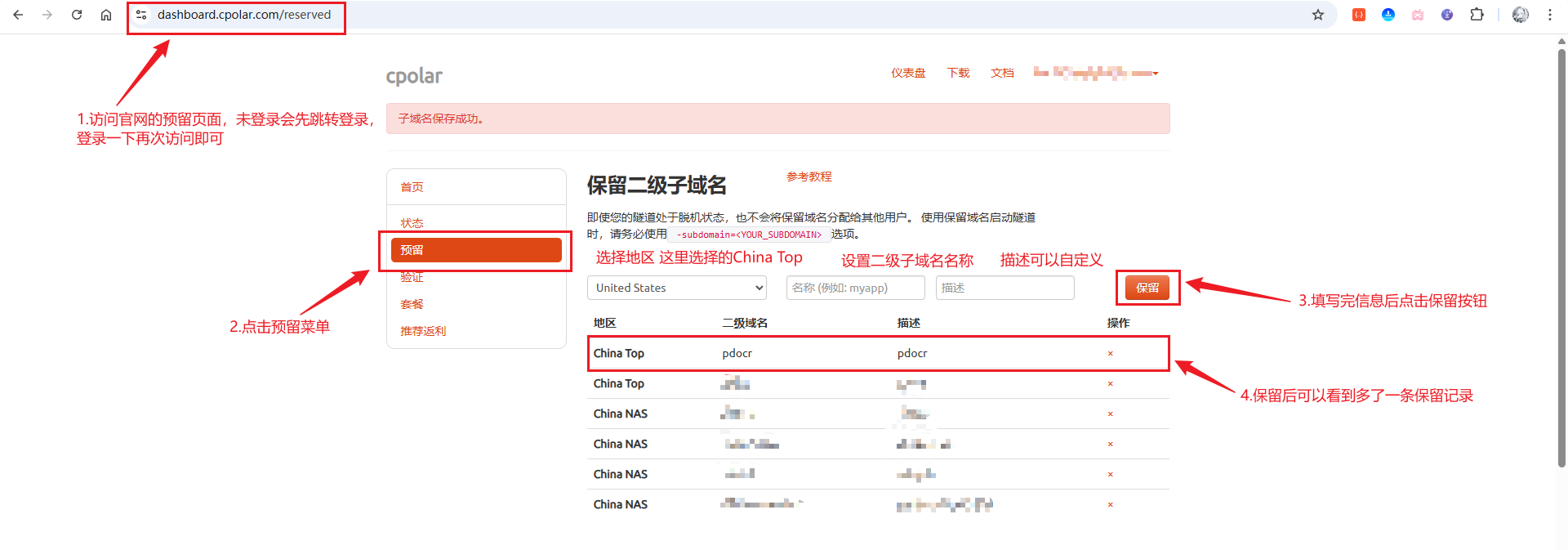This screenshot has width=1568, height=550.
Task: Delete the second China NAS subdomain row
Action: (x=1110, y=445)
